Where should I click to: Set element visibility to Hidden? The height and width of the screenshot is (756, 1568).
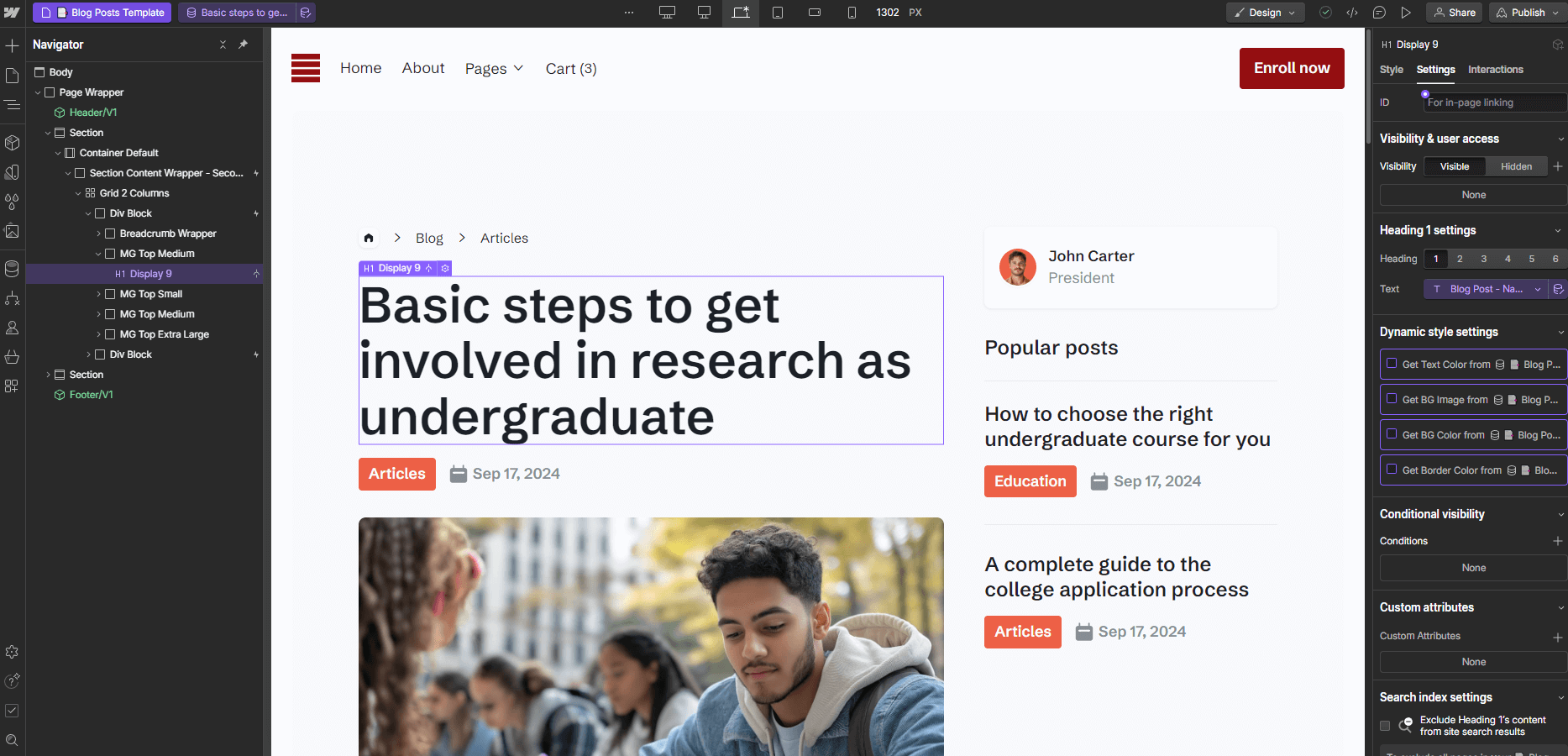click(1516, 165)
